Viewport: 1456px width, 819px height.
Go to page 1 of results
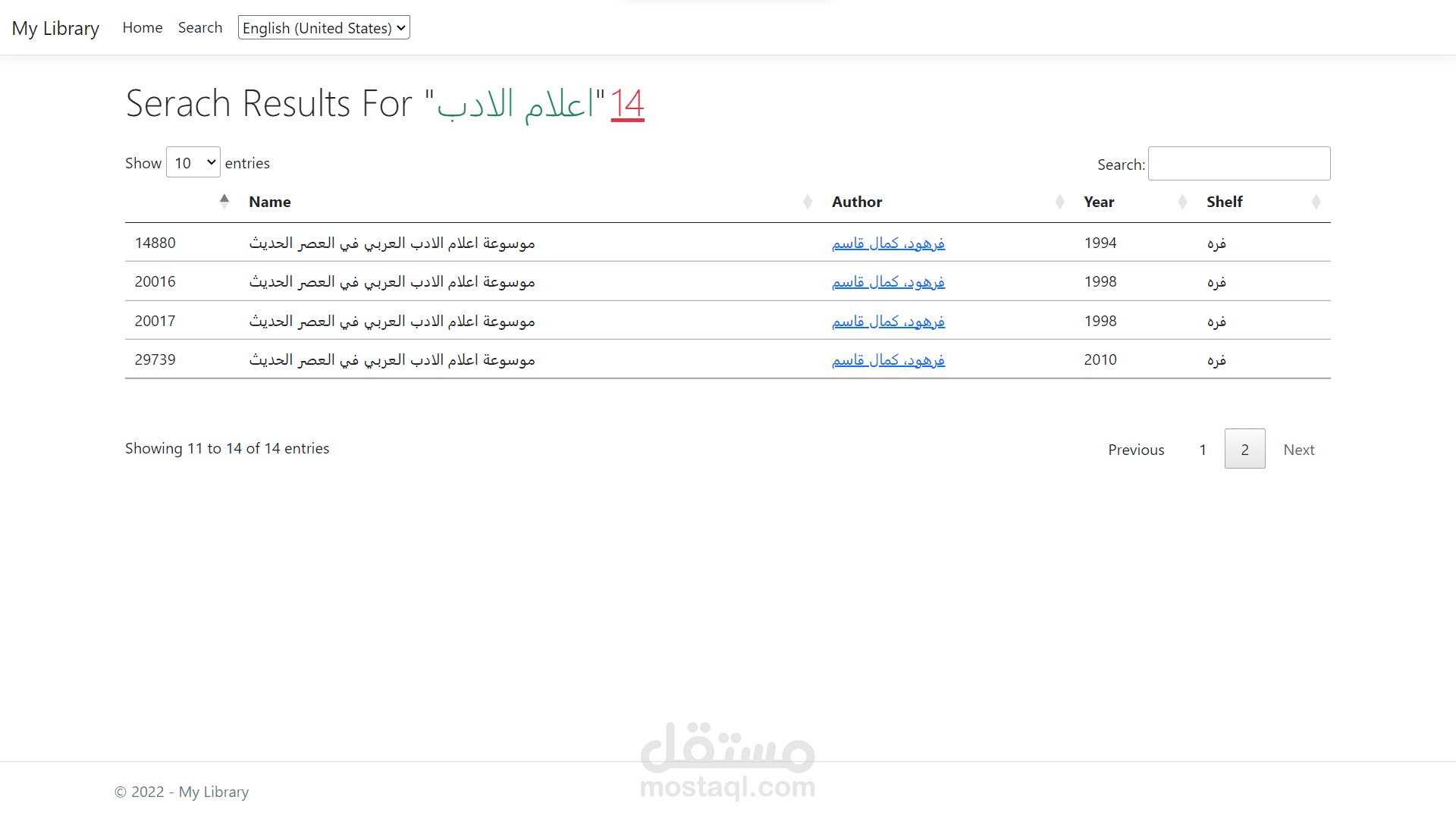tap(1202, 449)
